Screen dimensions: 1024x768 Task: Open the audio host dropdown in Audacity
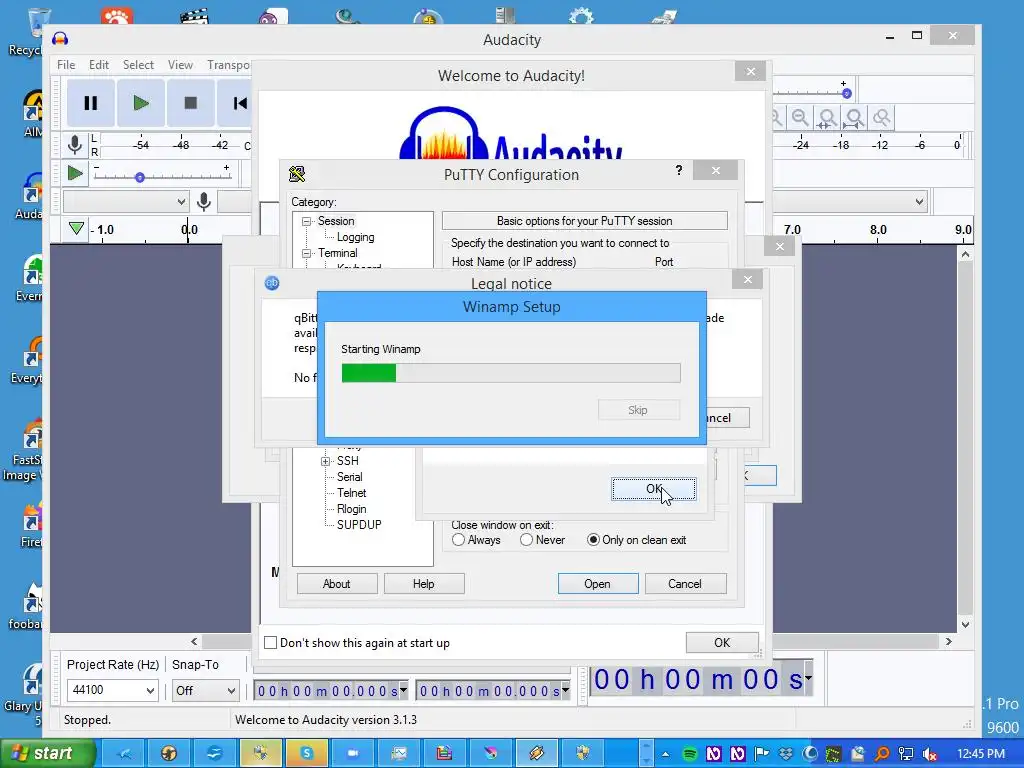coord(125,201)
